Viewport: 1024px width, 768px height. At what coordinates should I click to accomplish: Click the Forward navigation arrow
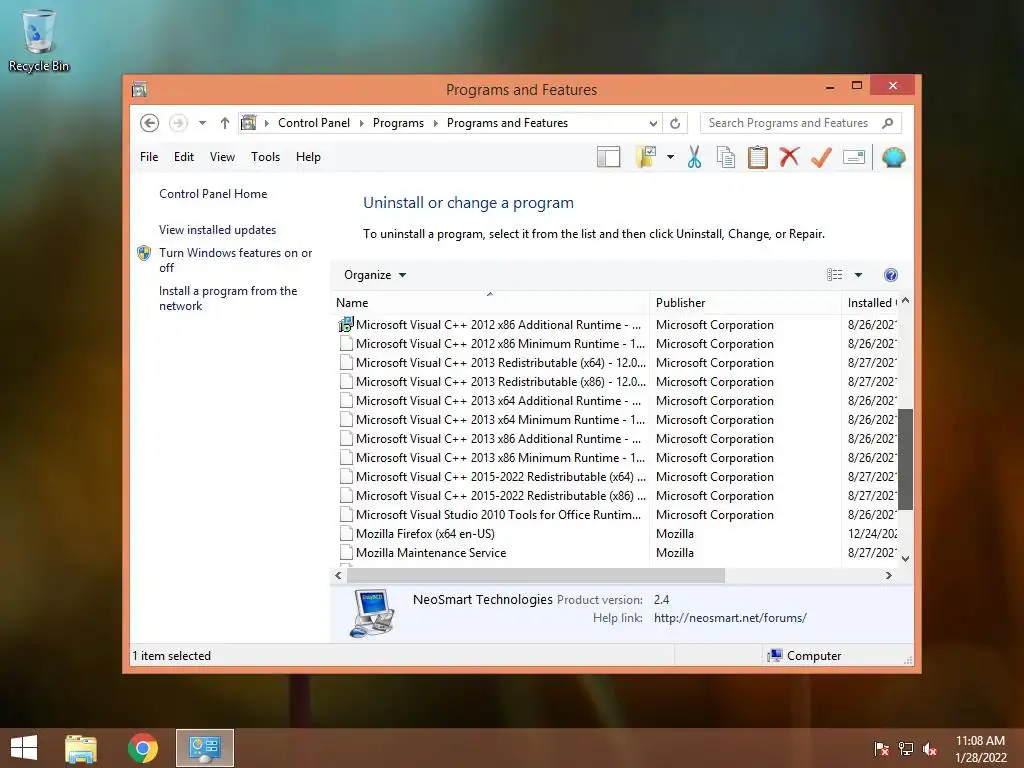tap(178, 123)
